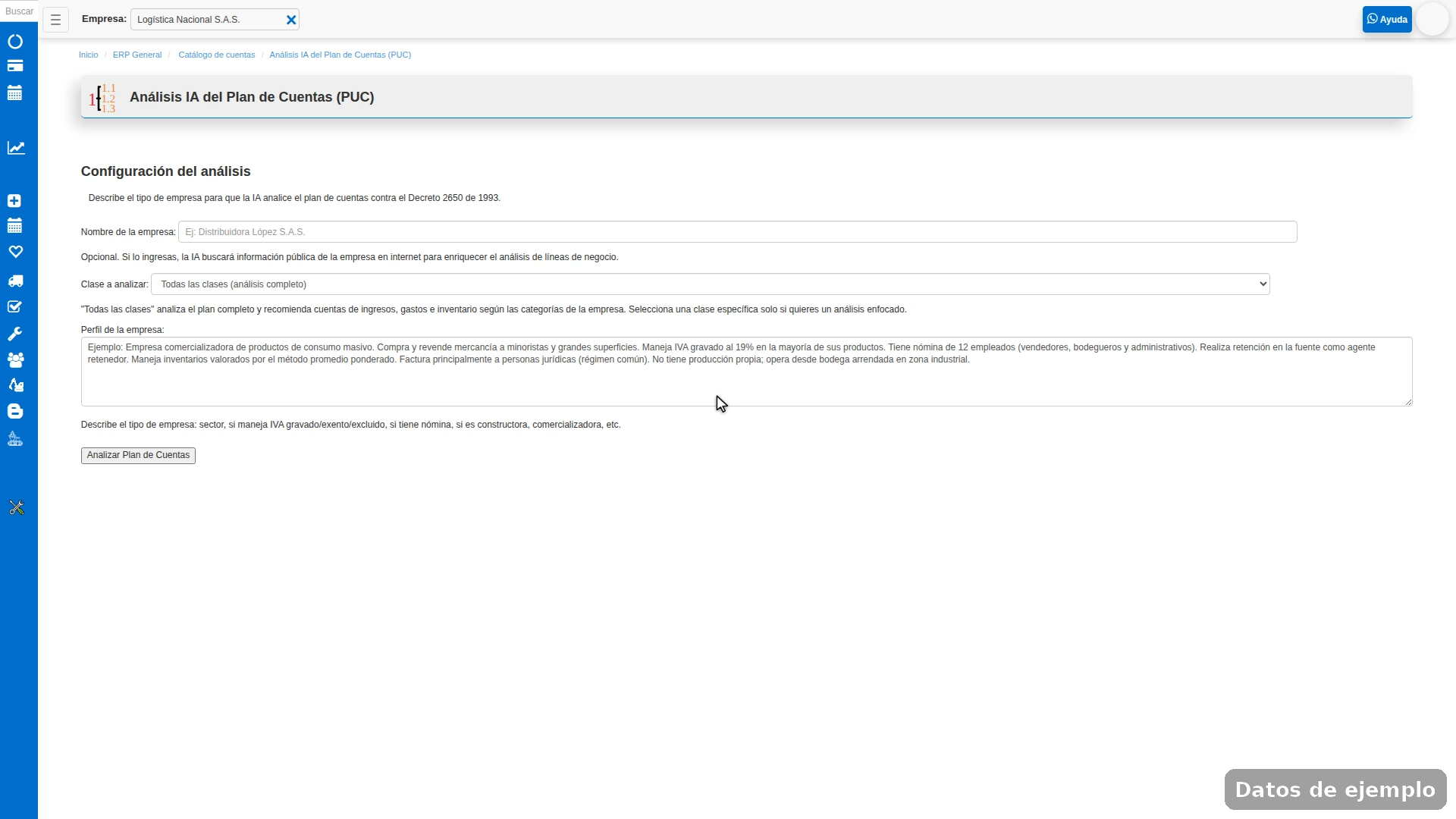Open the people group sidebar icon

pyautogui.click(x=15, y=359)
